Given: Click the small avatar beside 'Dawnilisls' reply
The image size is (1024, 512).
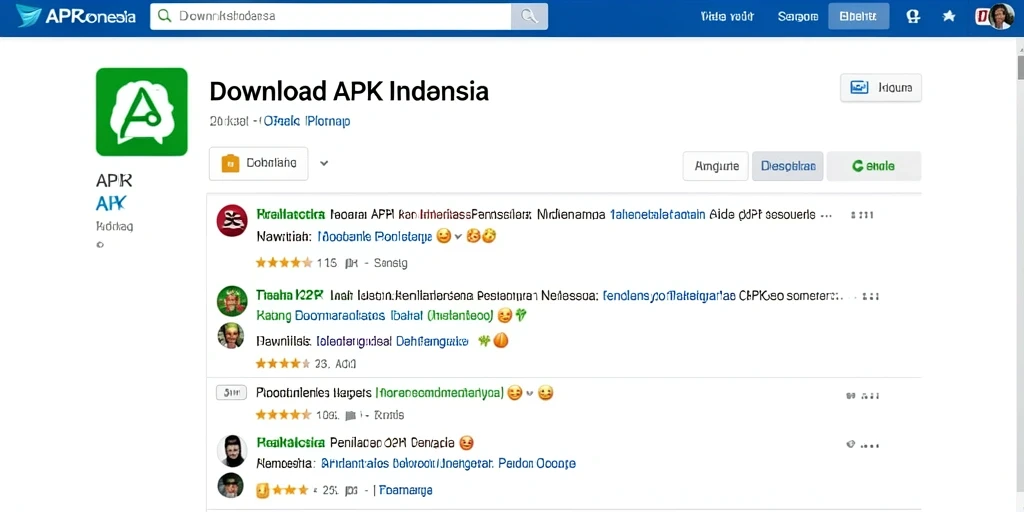Looking at the screenshot, I should 231,336.
